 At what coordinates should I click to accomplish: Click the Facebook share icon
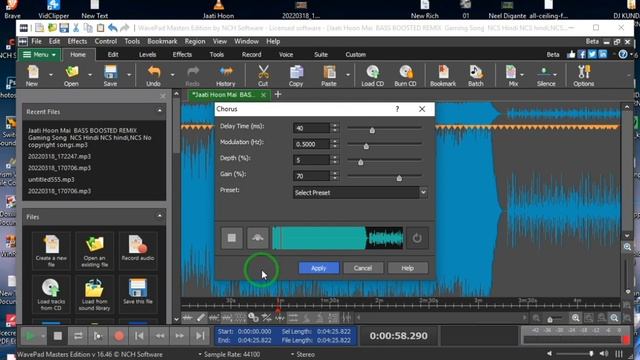(582, 54)
